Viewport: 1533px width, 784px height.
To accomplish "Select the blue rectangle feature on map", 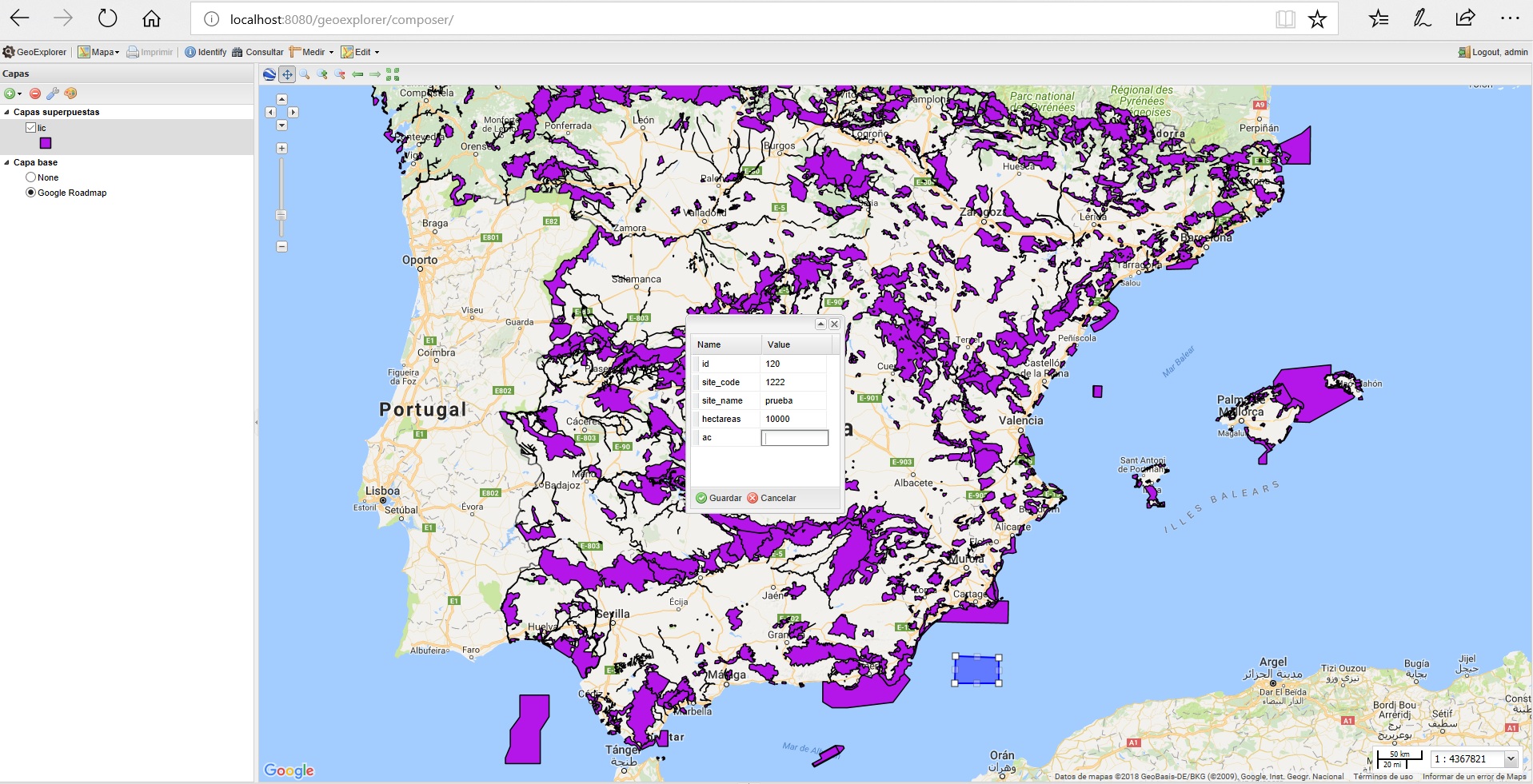I will [x=976, y=670].
